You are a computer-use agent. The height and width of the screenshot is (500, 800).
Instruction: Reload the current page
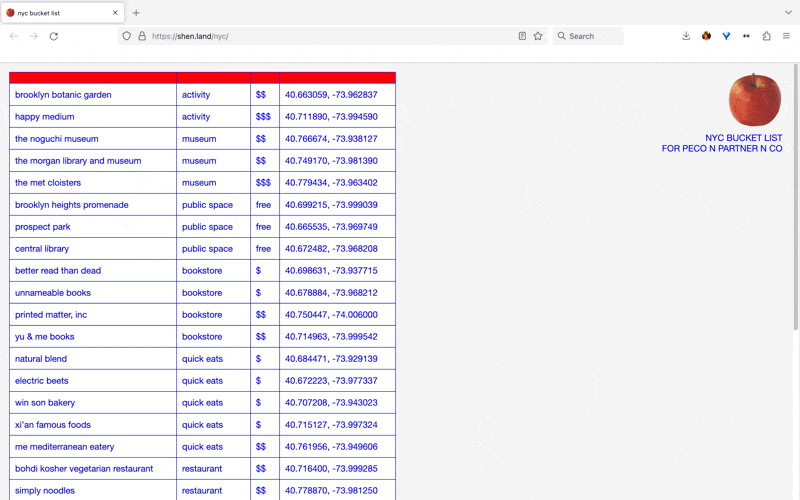(53, 36)
